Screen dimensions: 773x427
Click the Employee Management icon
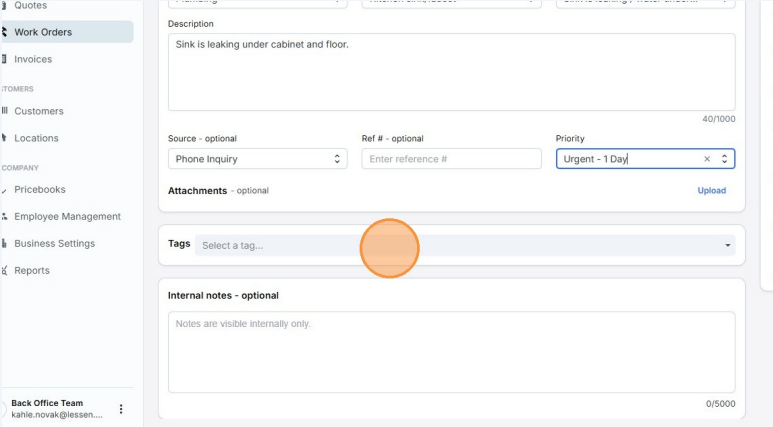4,217
